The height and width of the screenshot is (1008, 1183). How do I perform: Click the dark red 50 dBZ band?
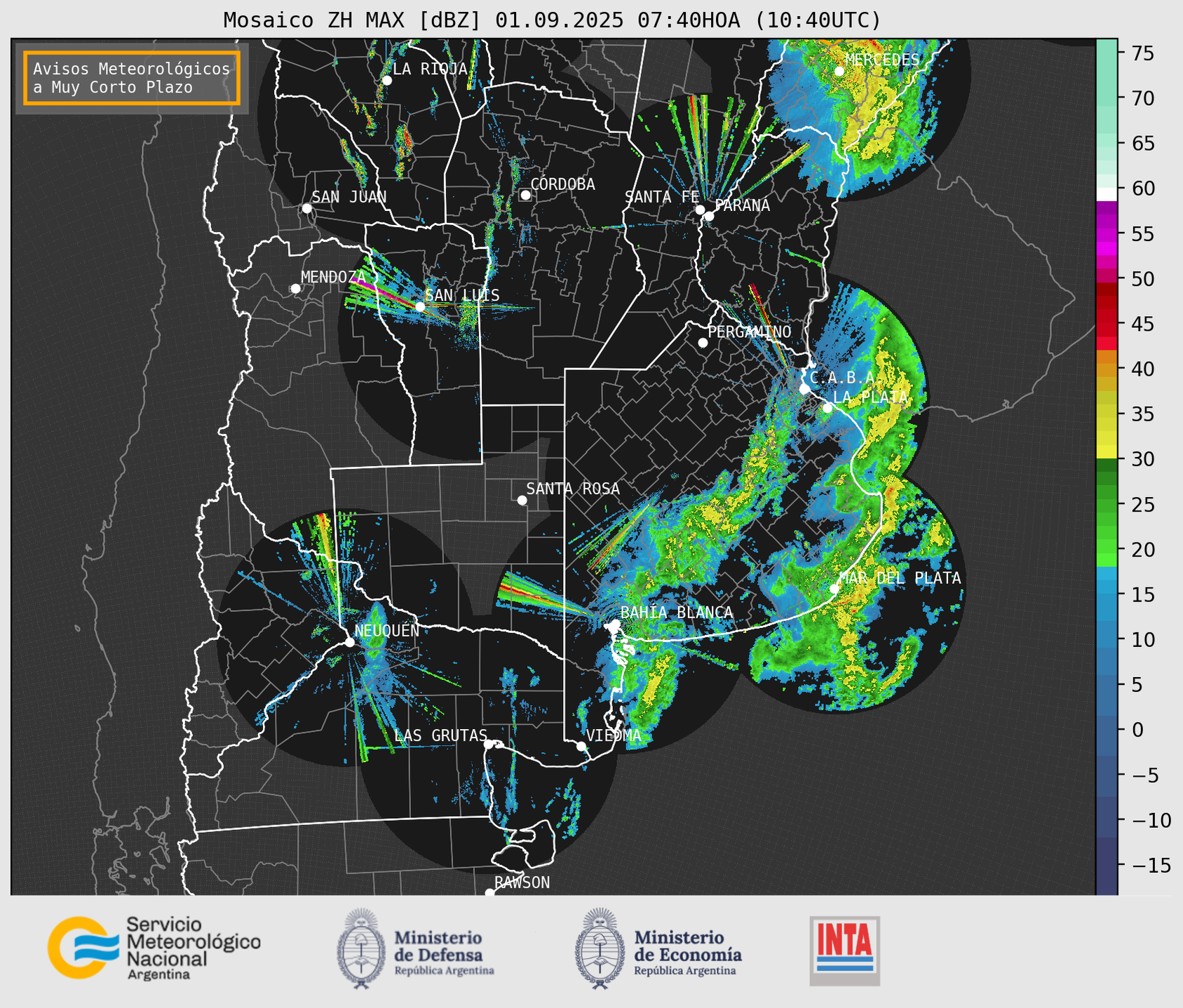pos(1107,289)
